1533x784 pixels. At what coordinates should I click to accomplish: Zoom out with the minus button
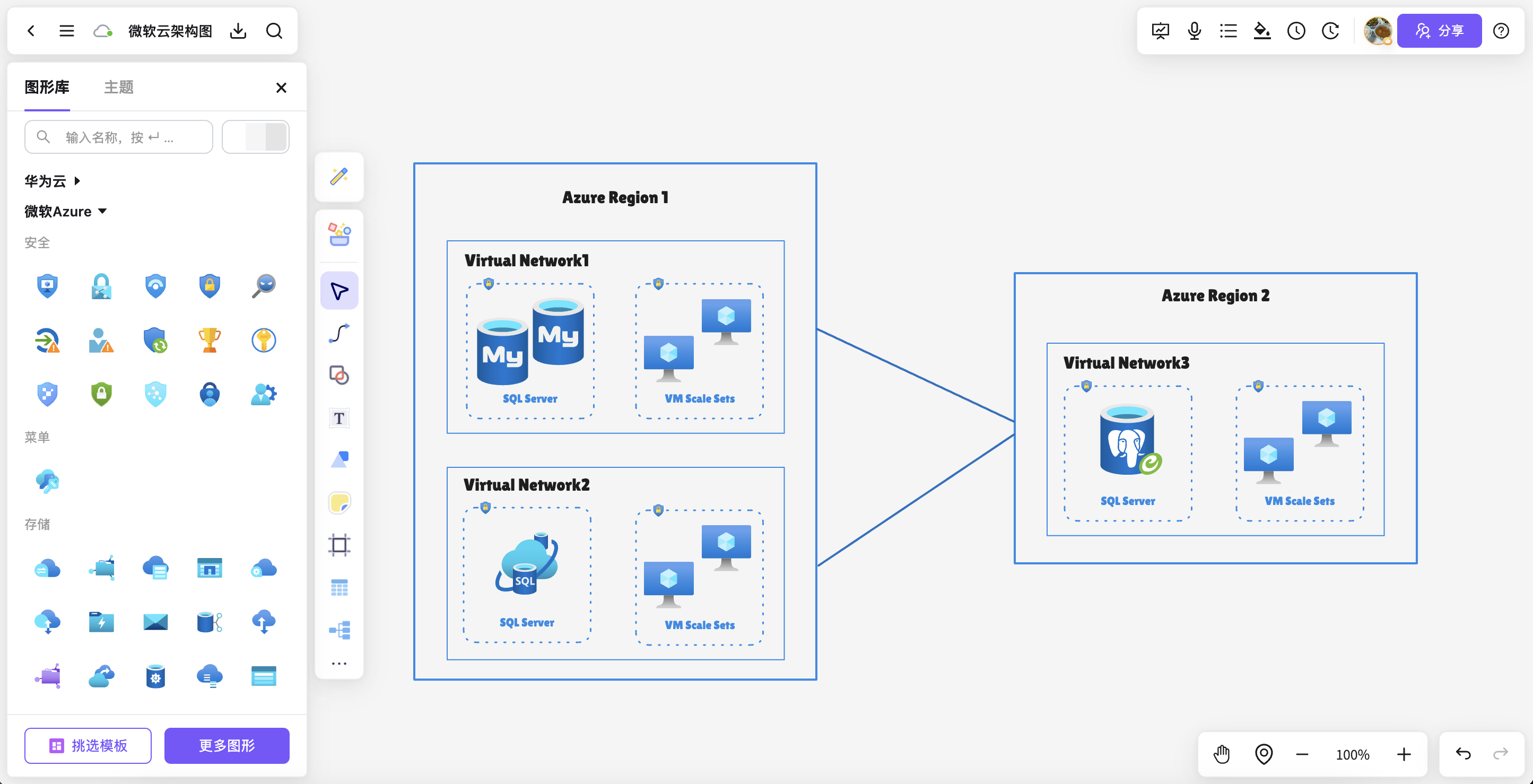click(x=1302, y=754)
